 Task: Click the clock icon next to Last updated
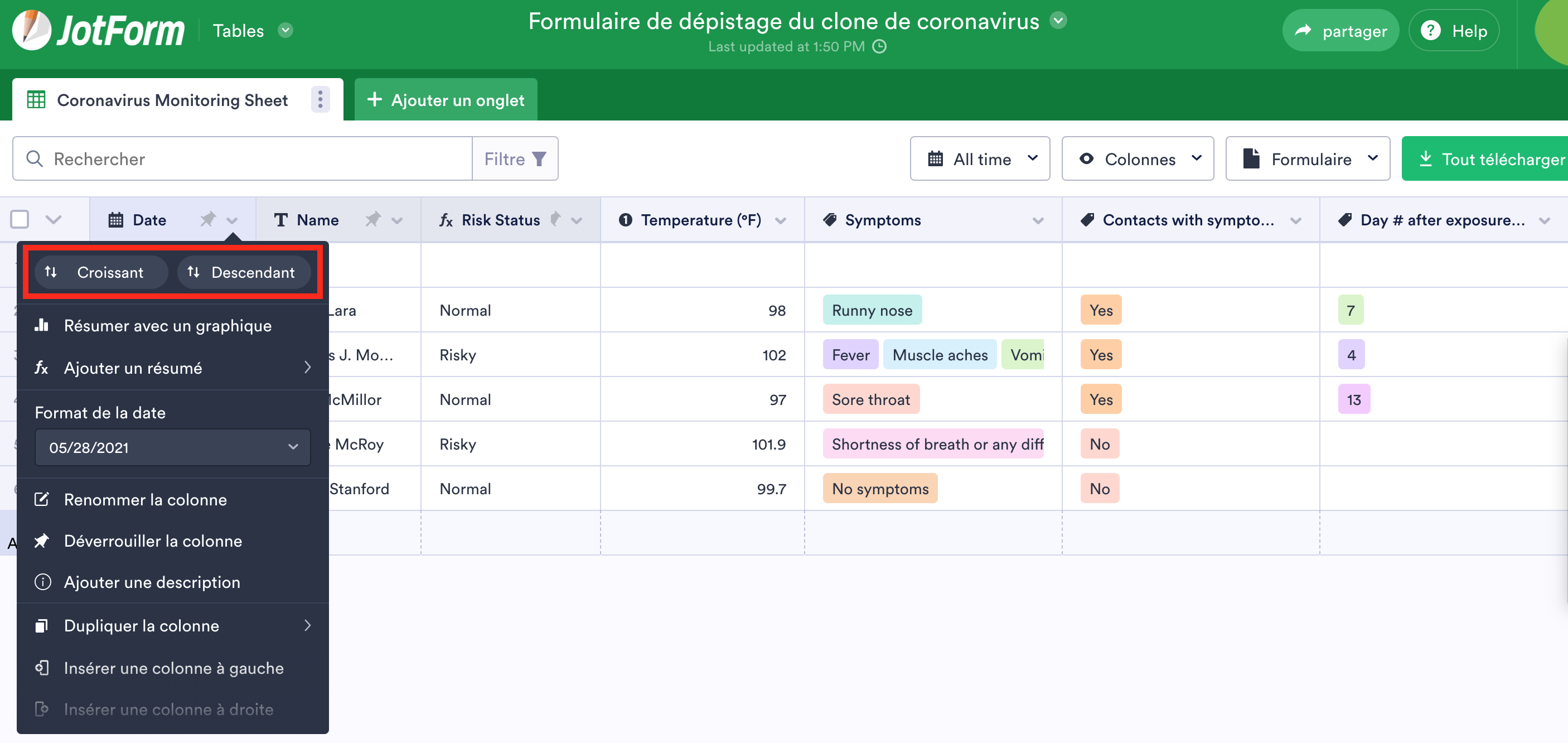pos(879,46)
